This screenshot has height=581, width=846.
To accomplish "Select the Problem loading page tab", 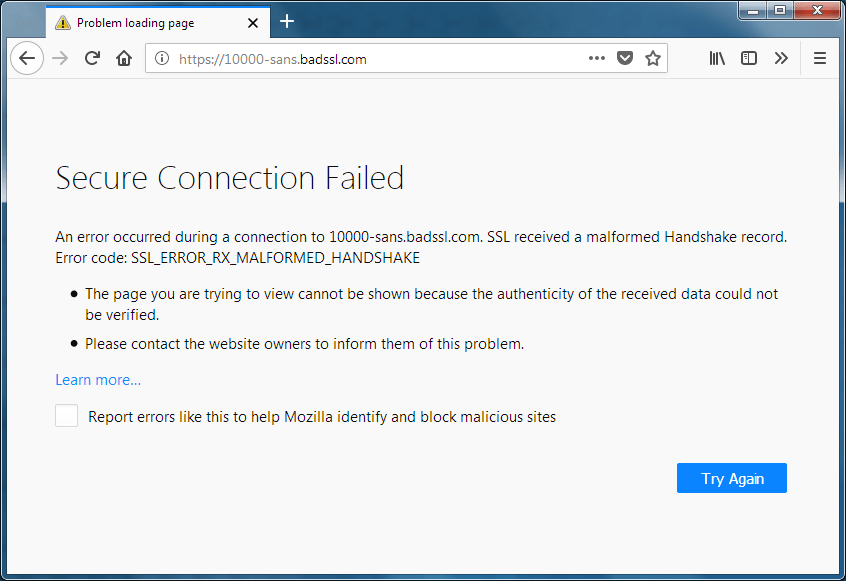I will point(140,21).
